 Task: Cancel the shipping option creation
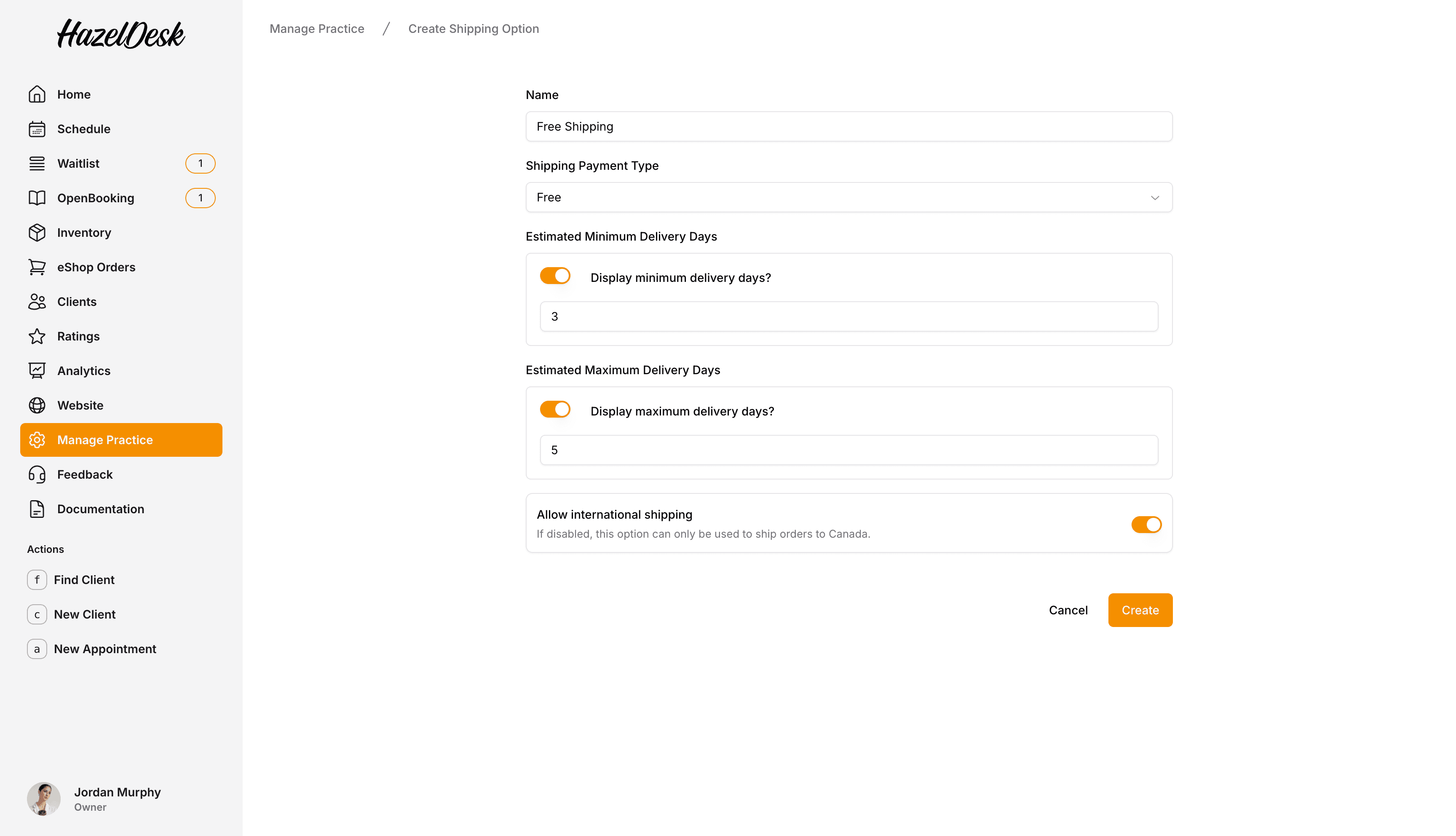[1068, 610]
